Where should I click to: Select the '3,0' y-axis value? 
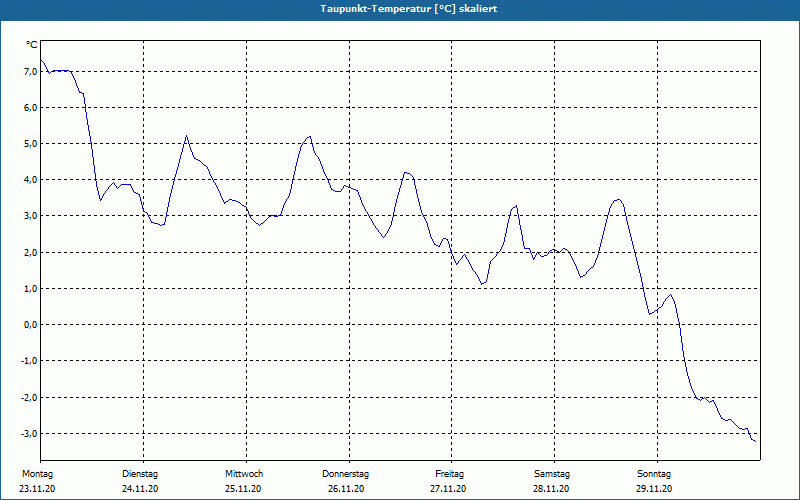[x=30, y=216]
